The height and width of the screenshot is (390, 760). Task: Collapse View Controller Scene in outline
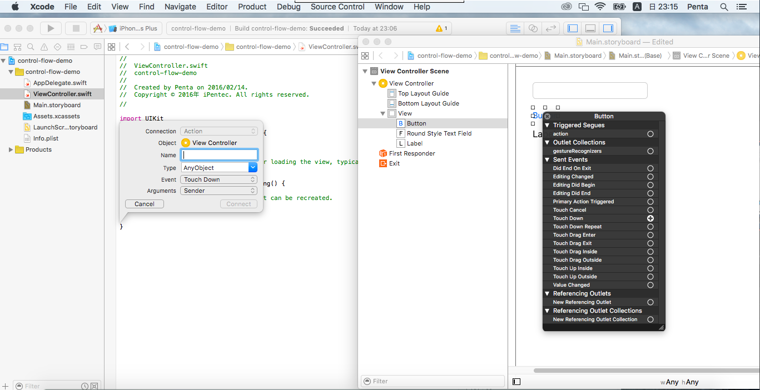click(365, 71)
